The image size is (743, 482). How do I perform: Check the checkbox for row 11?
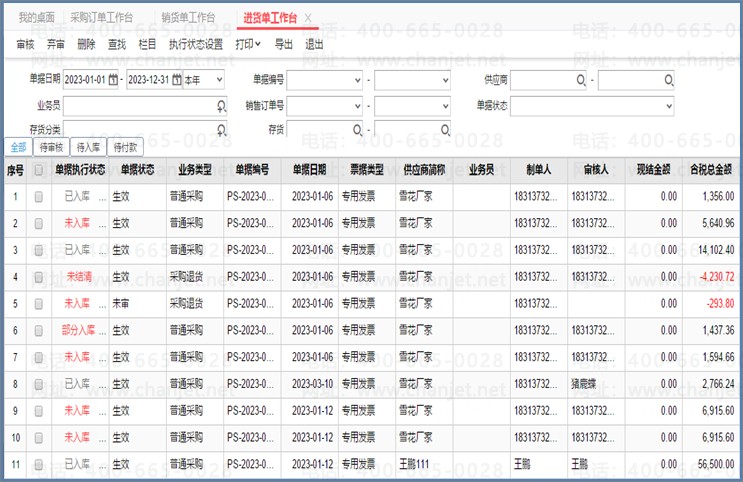pos(38,464)
